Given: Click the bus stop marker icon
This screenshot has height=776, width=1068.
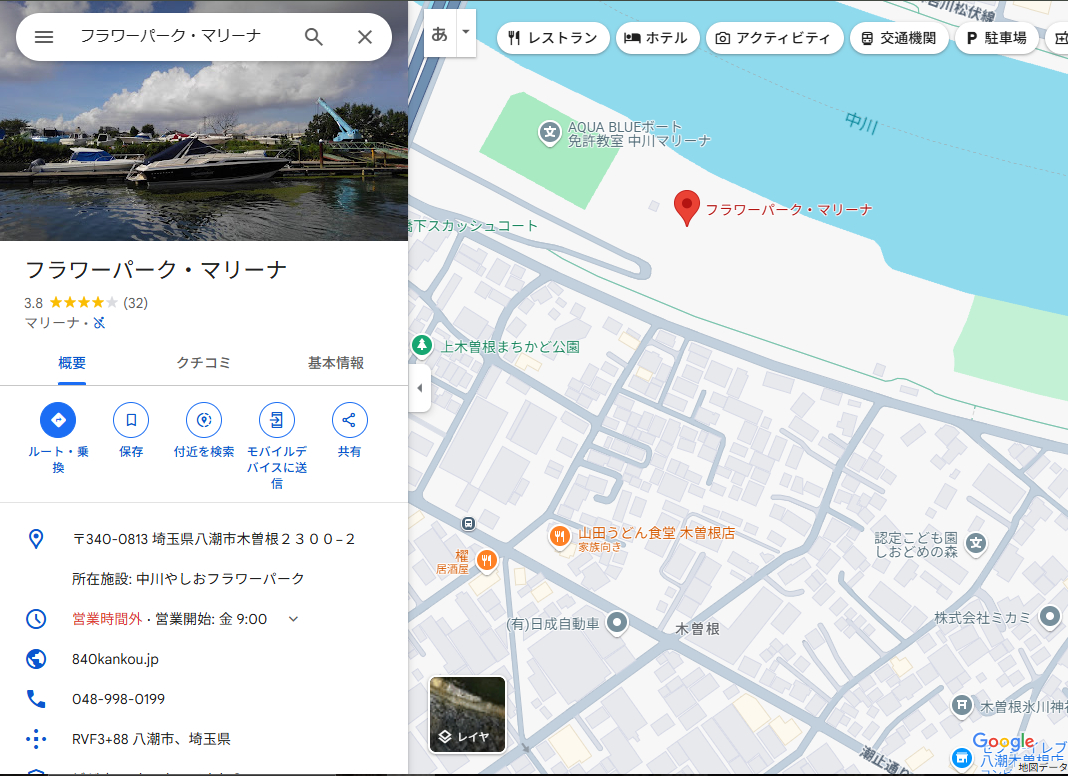Looking at the screenshot, I should (x=468, y=523).
